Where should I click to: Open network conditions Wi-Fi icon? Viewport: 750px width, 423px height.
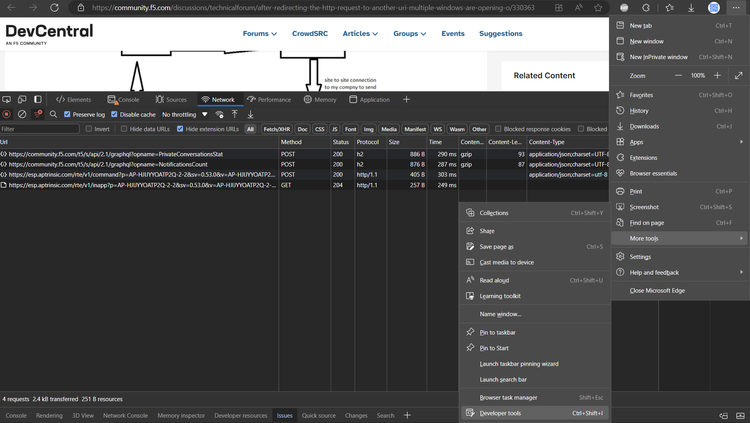coord(220,115)
